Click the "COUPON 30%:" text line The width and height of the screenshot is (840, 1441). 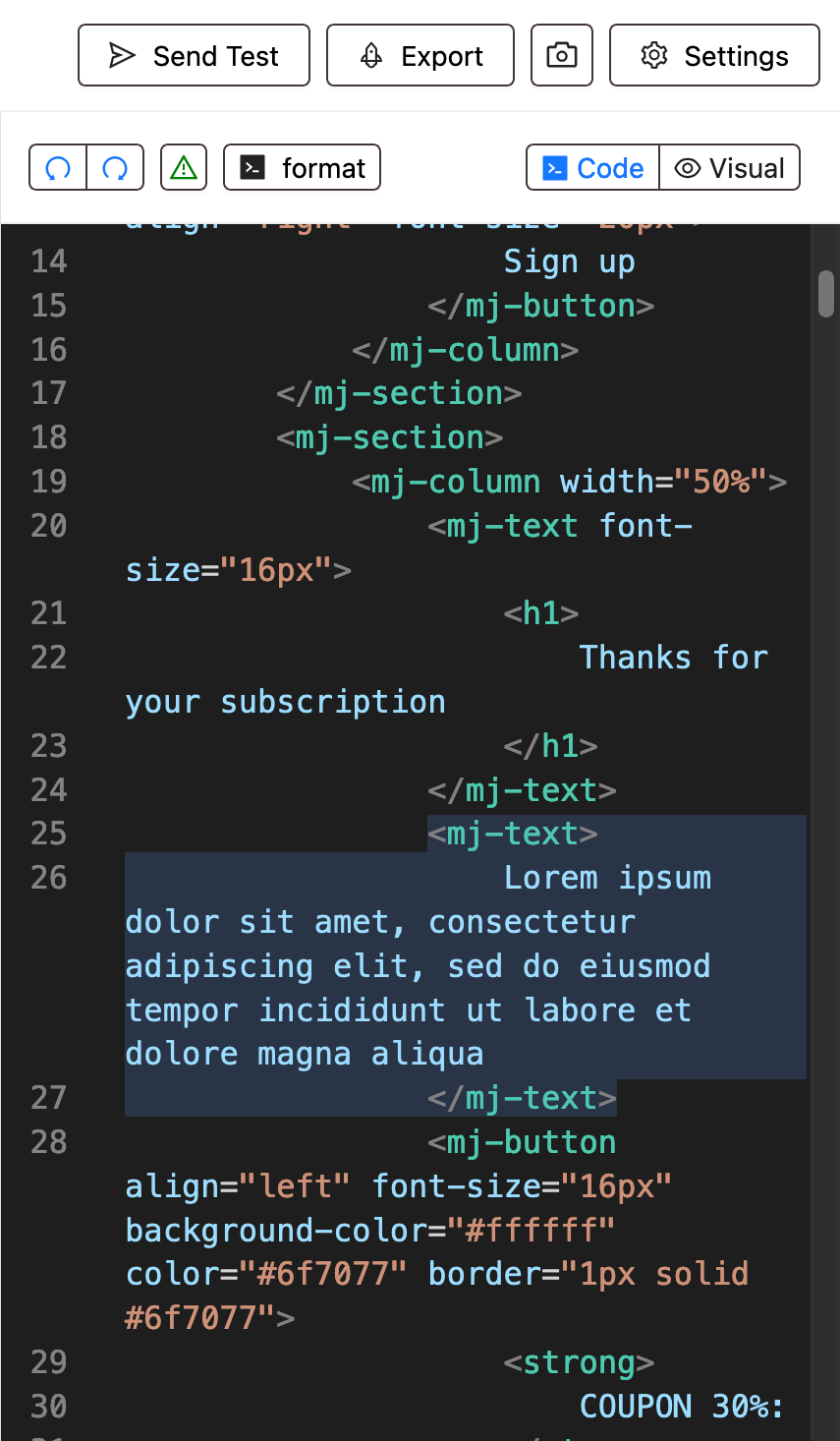point(682,1407)
